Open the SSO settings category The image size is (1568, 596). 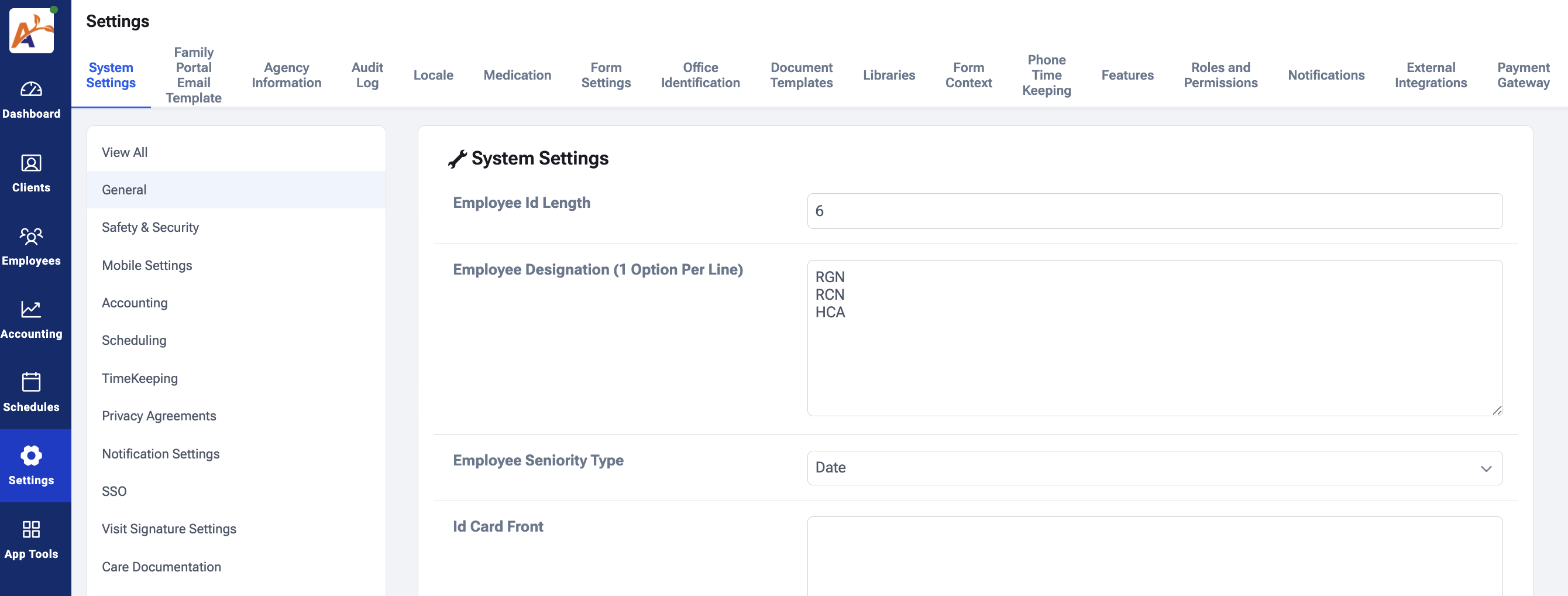(236, 491)
